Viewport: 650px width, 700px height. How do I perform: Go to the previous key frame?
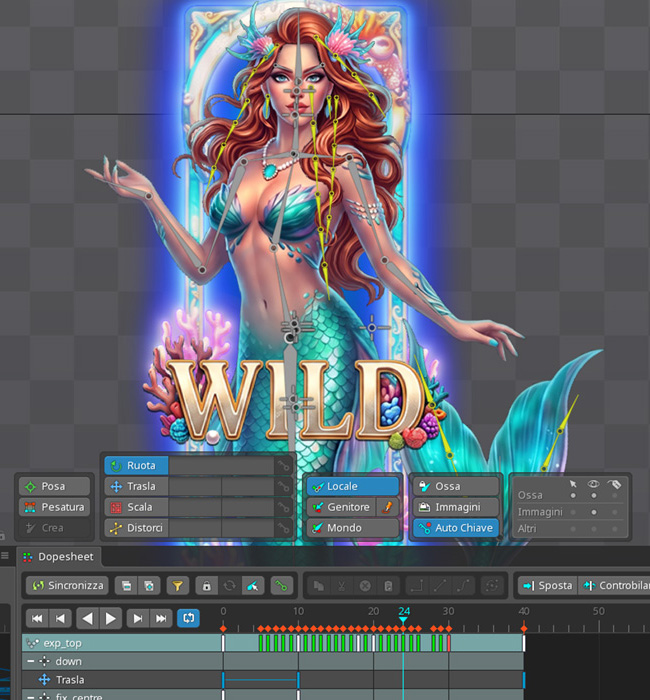pyautogui.click(x=60, y=618)
